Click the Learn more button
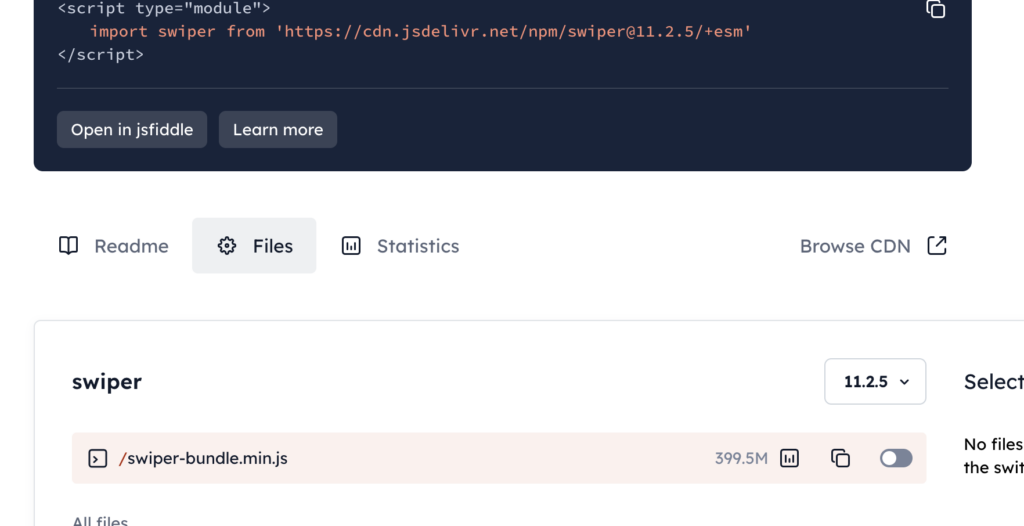 278,129
